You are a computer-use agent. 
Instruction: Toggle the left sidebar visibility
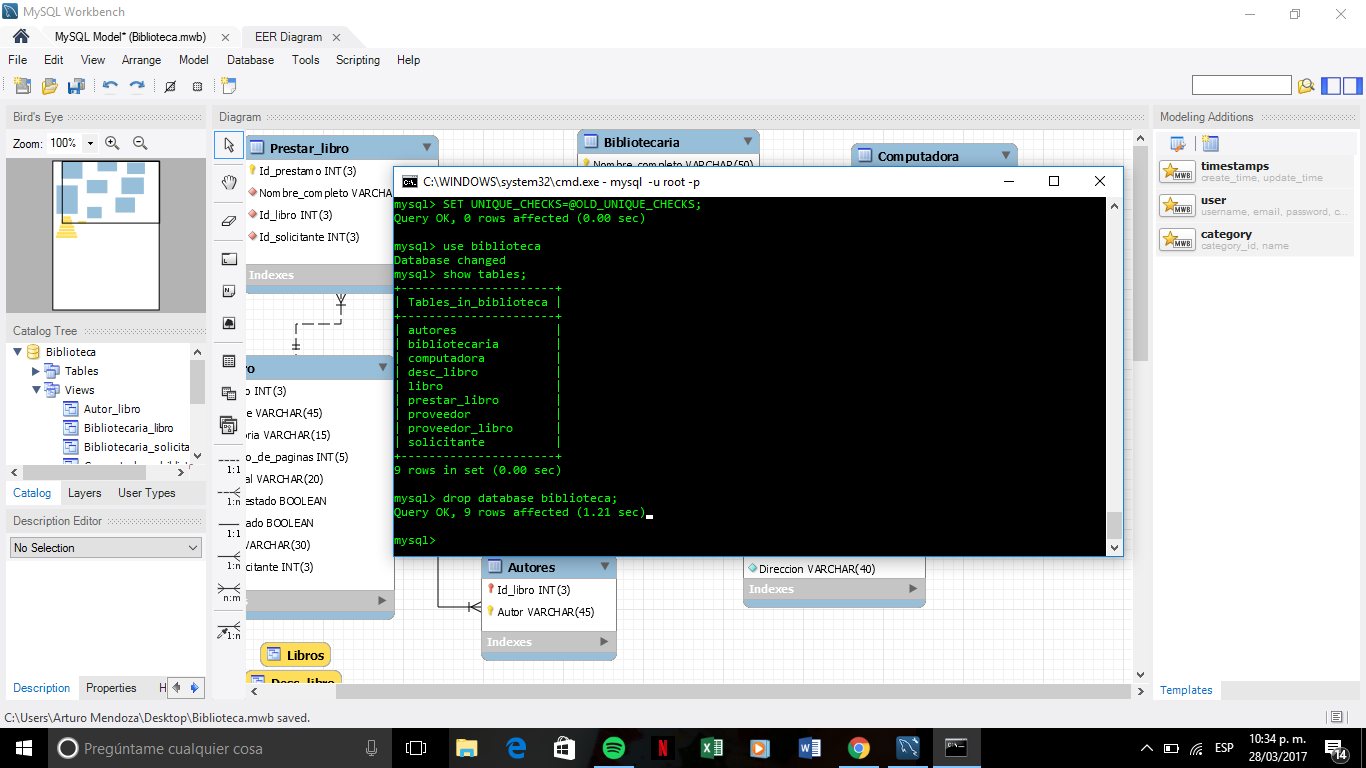coord(1331,86)
